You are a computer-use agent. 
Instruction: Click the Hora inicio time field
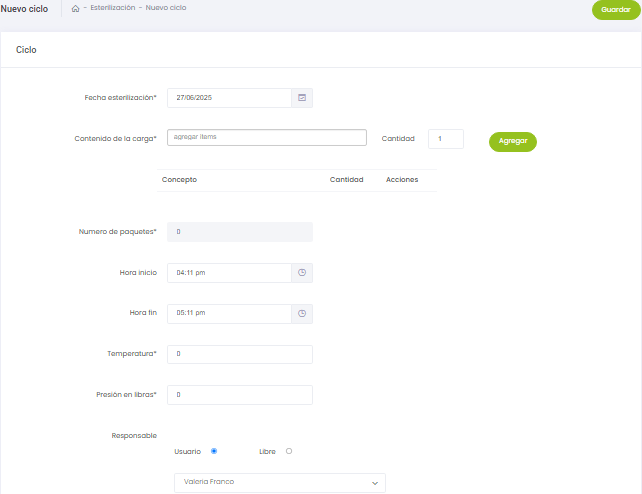[229, 273]
